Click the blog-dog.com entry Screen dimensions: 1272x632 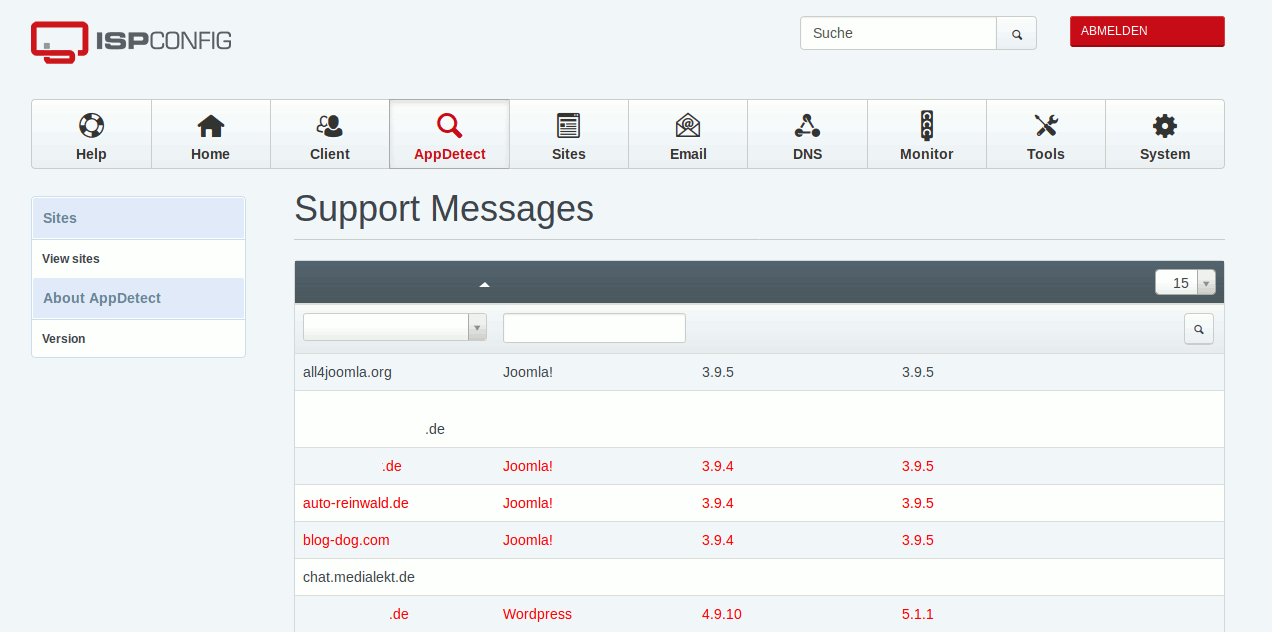pyautogui.click(x=346, y=540)
